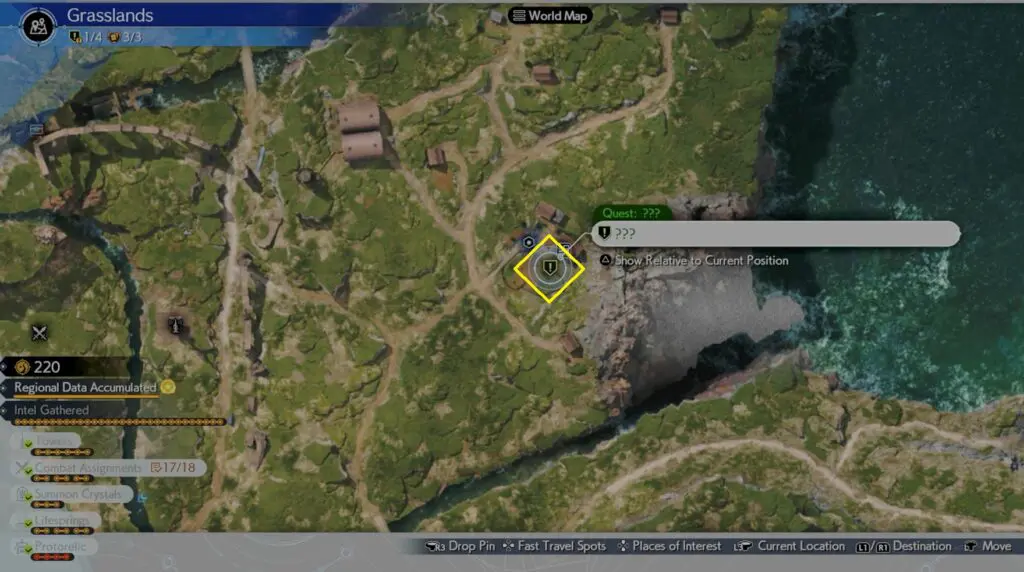This screenshot has height=572, width=1024.
Task: Click the small blue hexagon marker near quest
Action: [528, 242]
